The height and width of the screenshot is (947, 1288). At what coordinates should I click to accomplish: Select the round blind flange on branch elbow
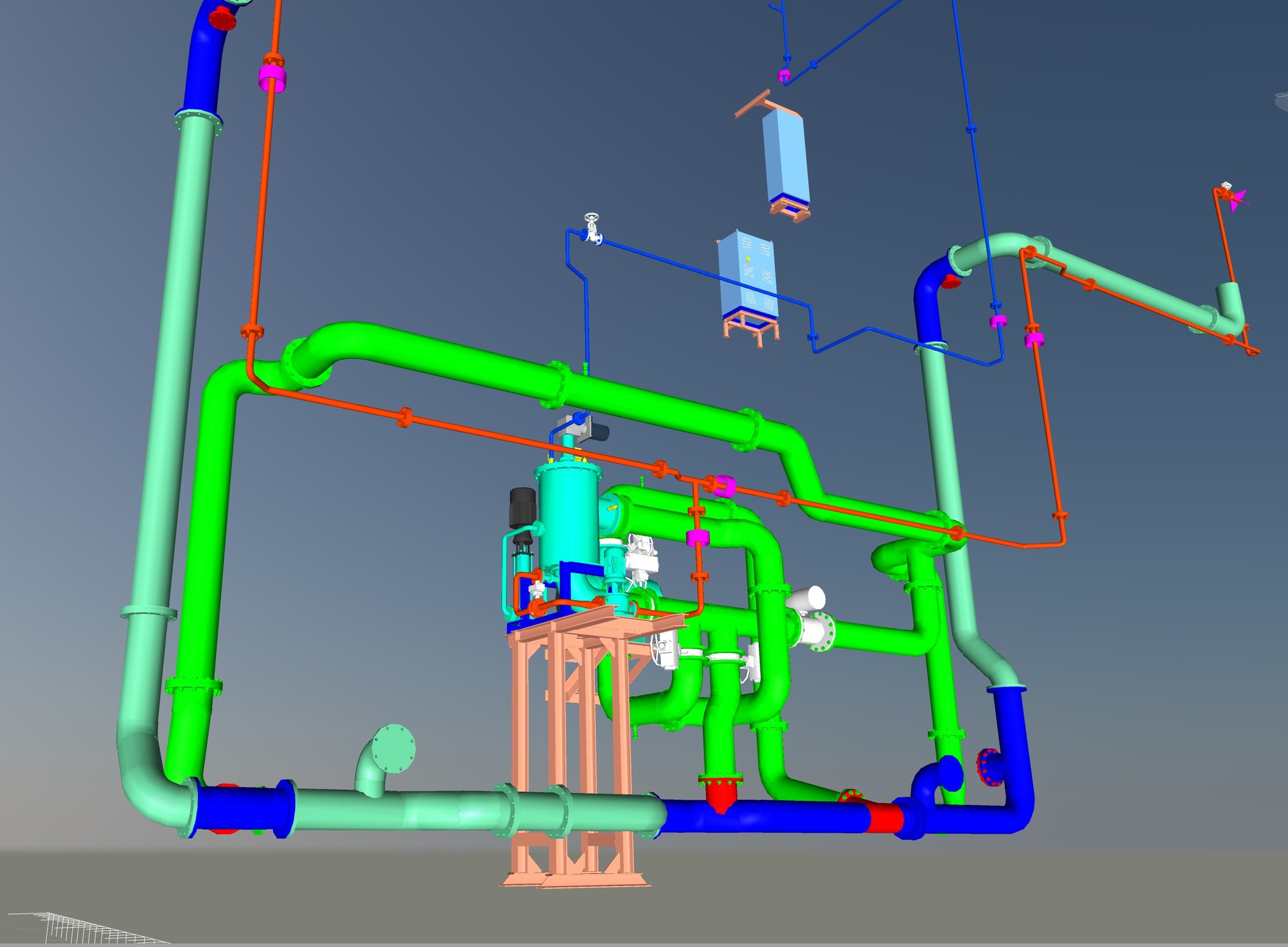(x=394, y=748)
